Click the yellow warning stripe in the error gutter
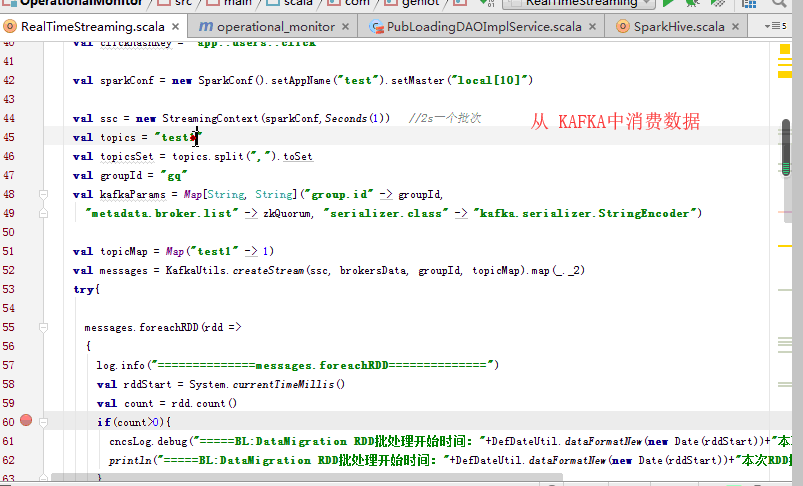The width and height of the screenshot is (803, 486). [785, 75]
